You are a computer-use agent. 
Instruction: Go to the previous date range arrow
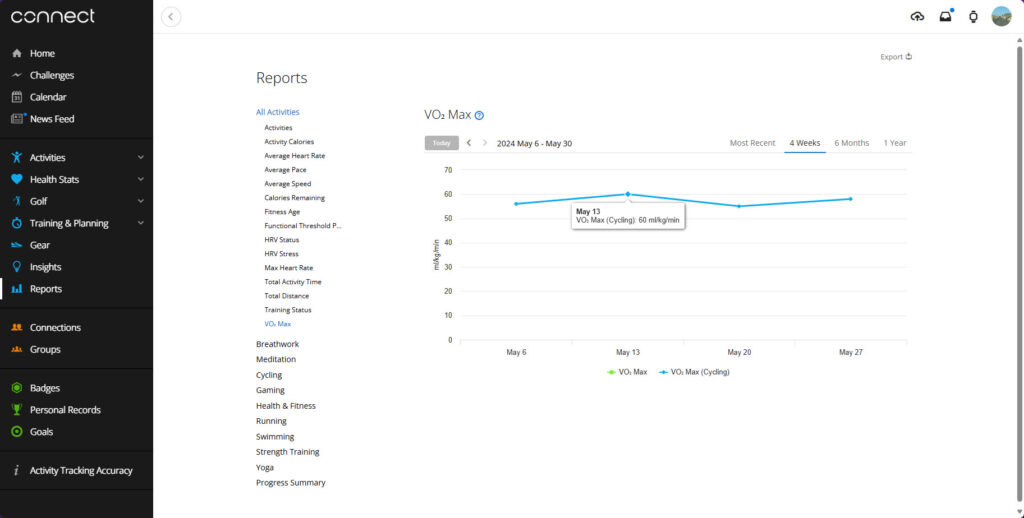(469, 143)
